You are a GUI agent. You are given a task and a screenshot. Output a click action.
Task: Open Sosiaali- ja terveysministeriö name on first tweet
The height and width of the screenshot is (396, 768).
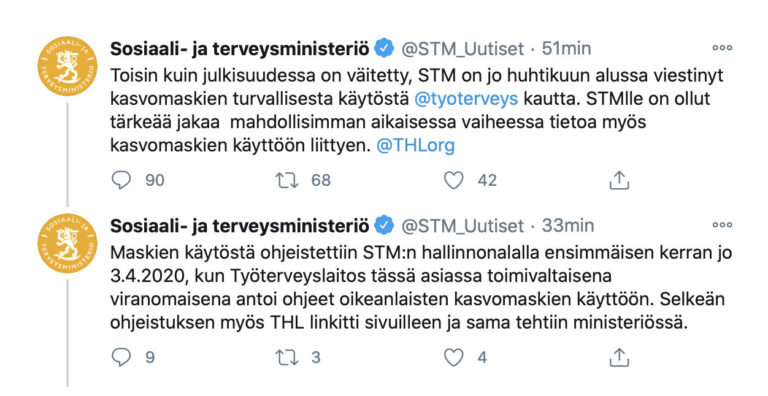click(240, 49)
